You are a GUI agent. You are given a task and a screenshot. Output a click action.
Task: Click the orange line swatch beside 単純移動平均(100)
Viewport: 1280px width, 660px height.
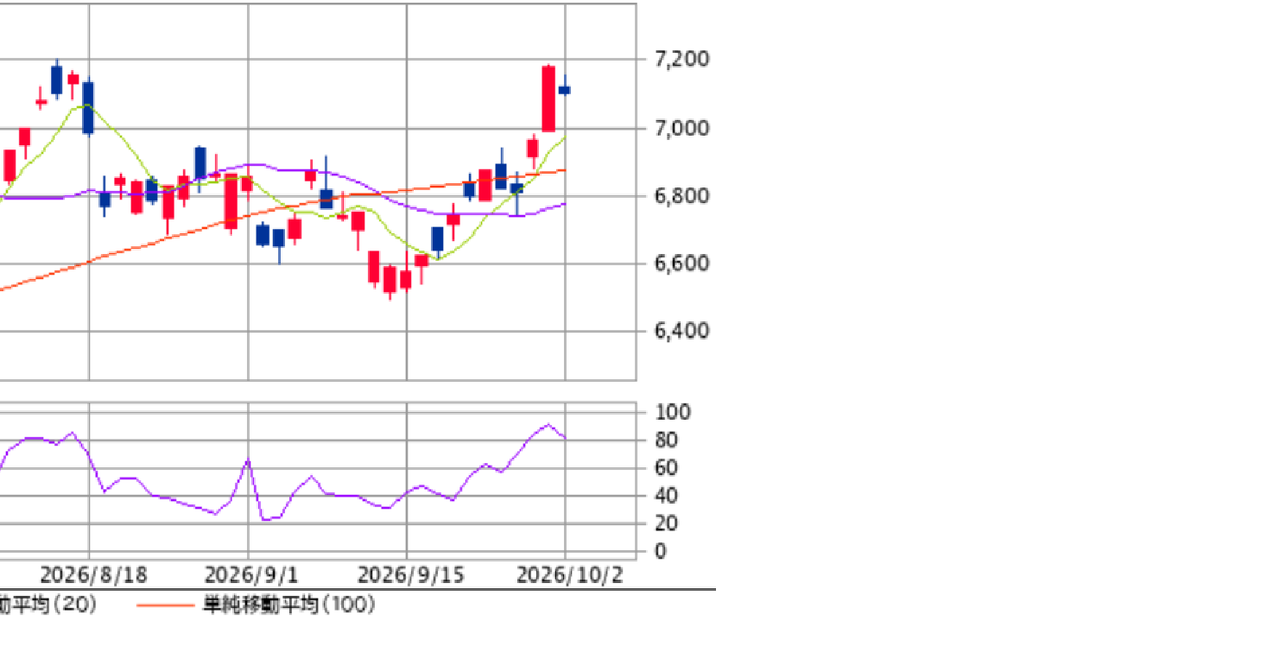[x=167, y=605]
